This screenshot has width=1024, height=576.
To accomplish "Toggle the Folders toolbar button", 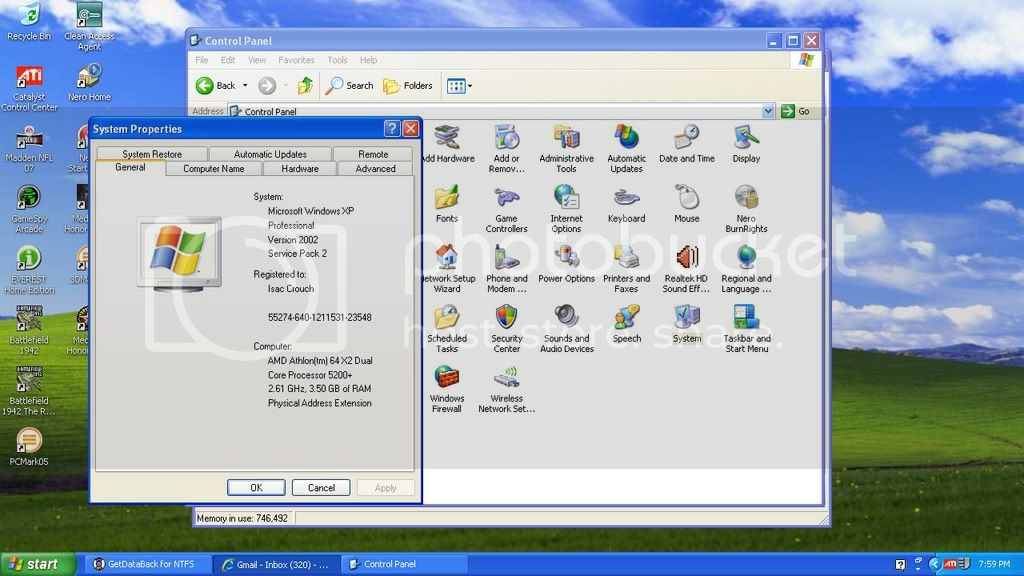I will 408,86.
